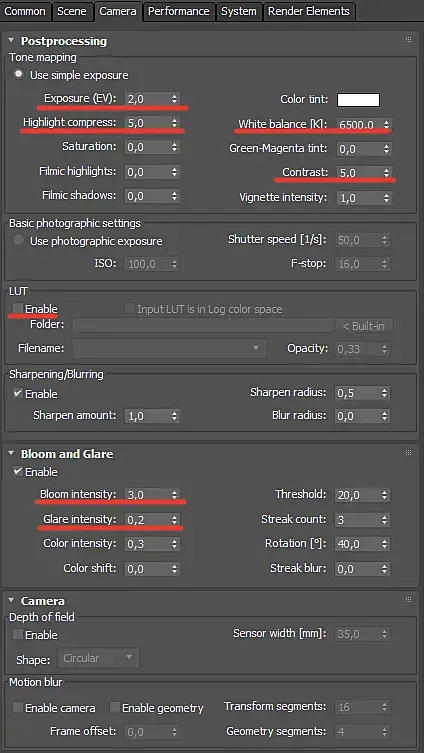
Task: Click the Streak count spinner arrows
Action: pos(384,520)
